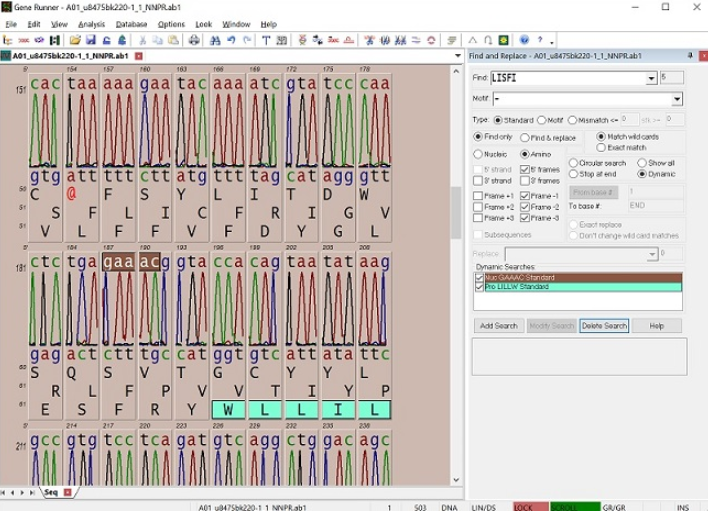Toggle the Frame -2 checkbox
Viewport: 708px width, 513px height.
point(526,206)
